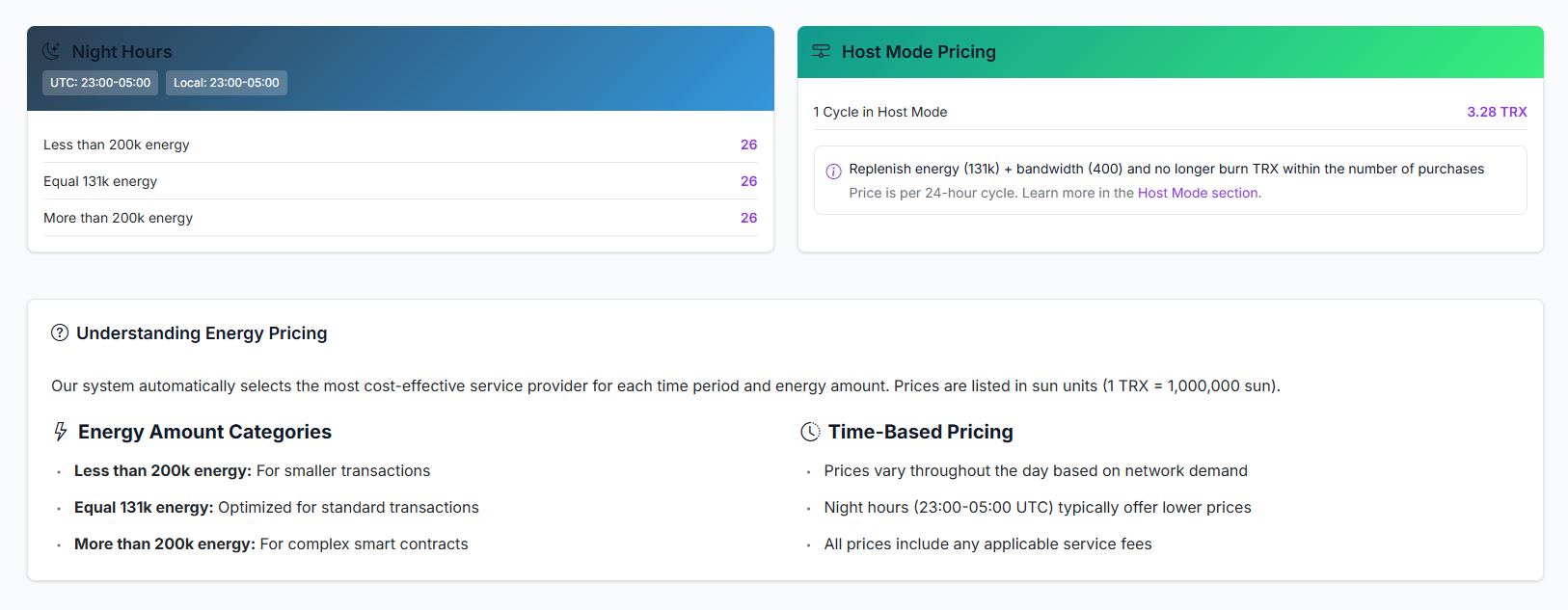Click the Energy Amount Categories heading

204,432
